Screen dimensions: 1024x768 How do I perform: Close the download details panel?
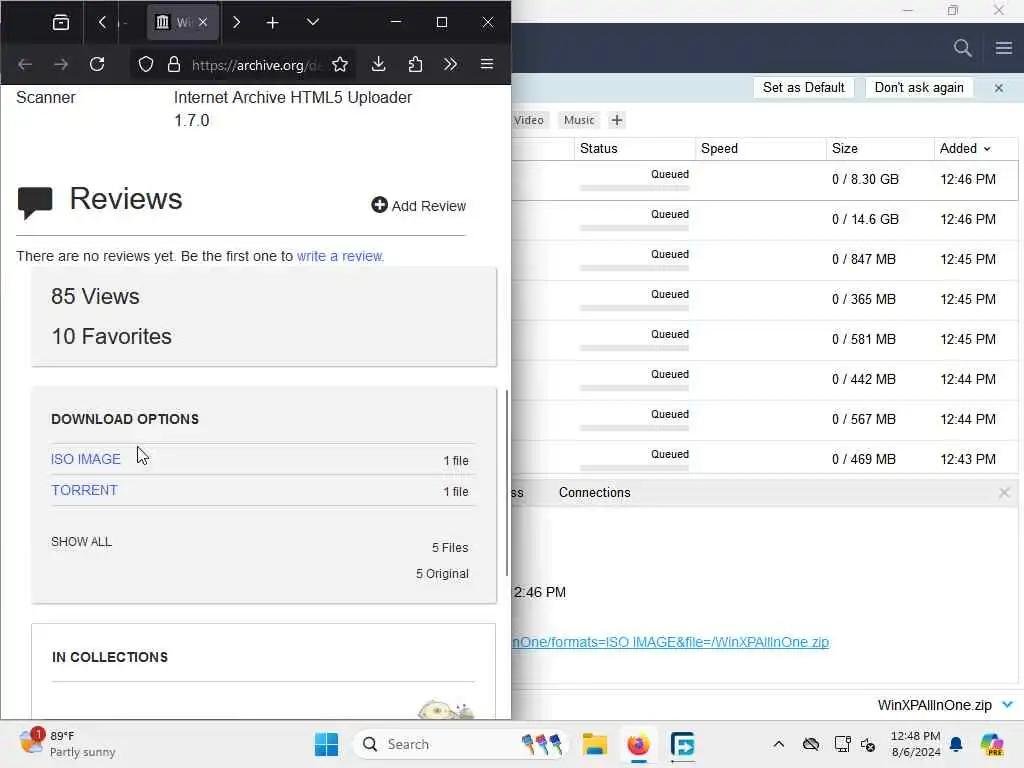click(x=1004, y=492)
